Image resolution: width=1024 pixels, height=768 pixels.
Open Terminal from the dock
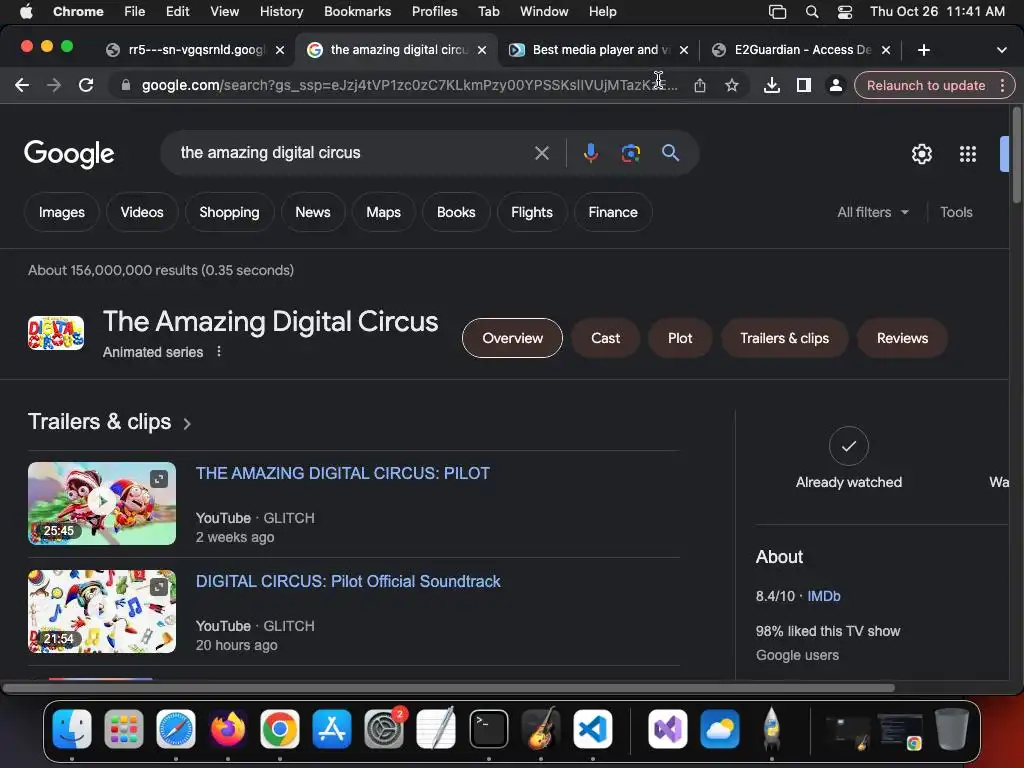click(488, 729)
